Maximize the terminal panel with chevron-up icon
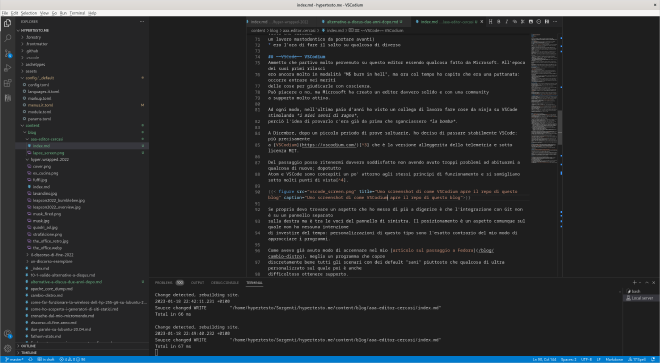Screen dimensions: 660x363 647,283
